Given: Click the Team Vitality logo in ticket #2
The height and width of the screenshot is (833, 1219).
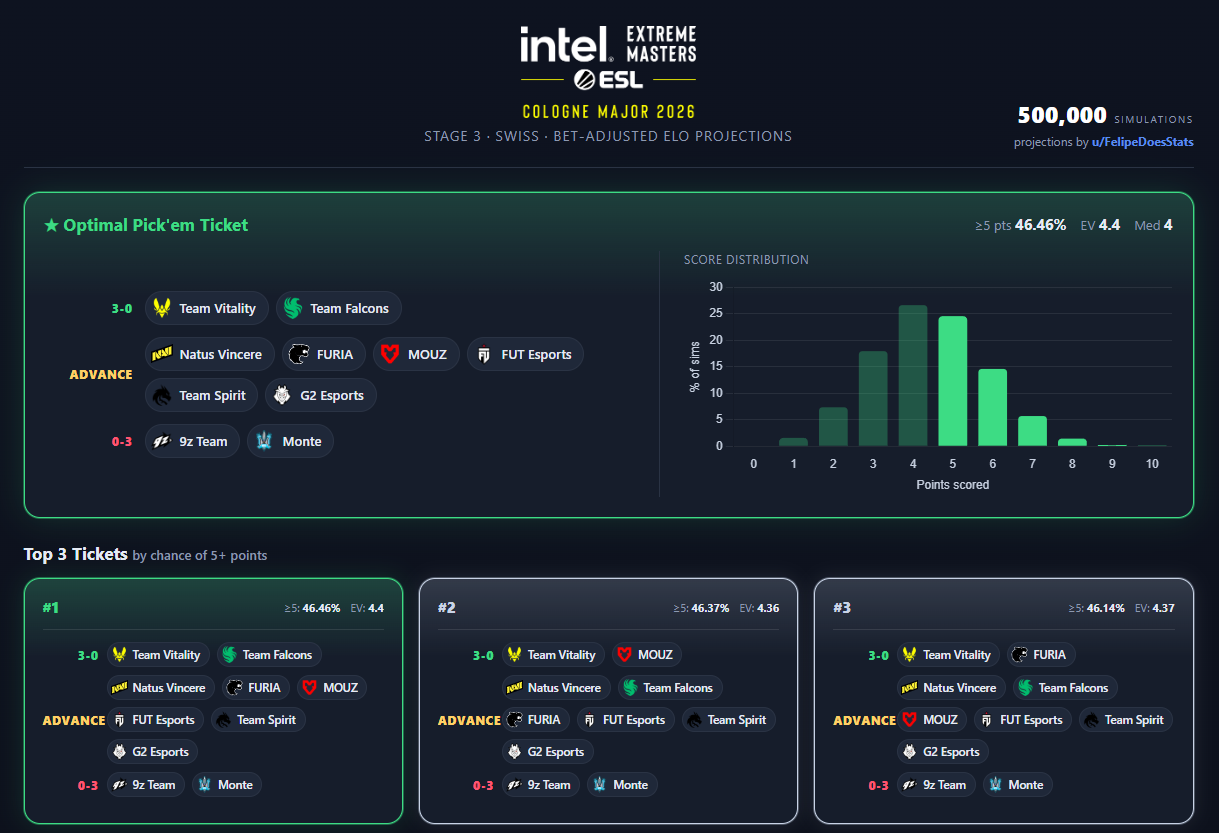Looking at the screenshot, I should pos(515,655).
